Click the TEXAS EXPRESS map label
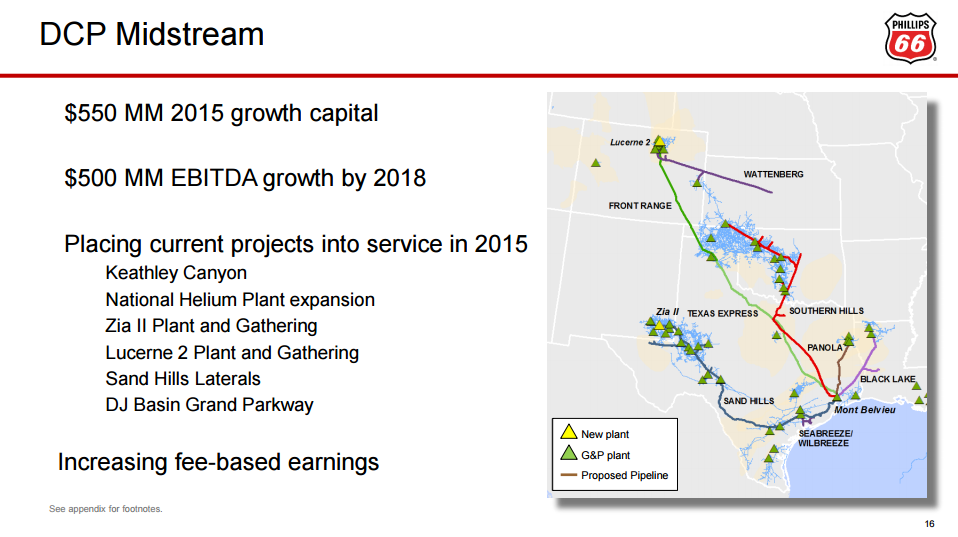 [x=723, y=313]
